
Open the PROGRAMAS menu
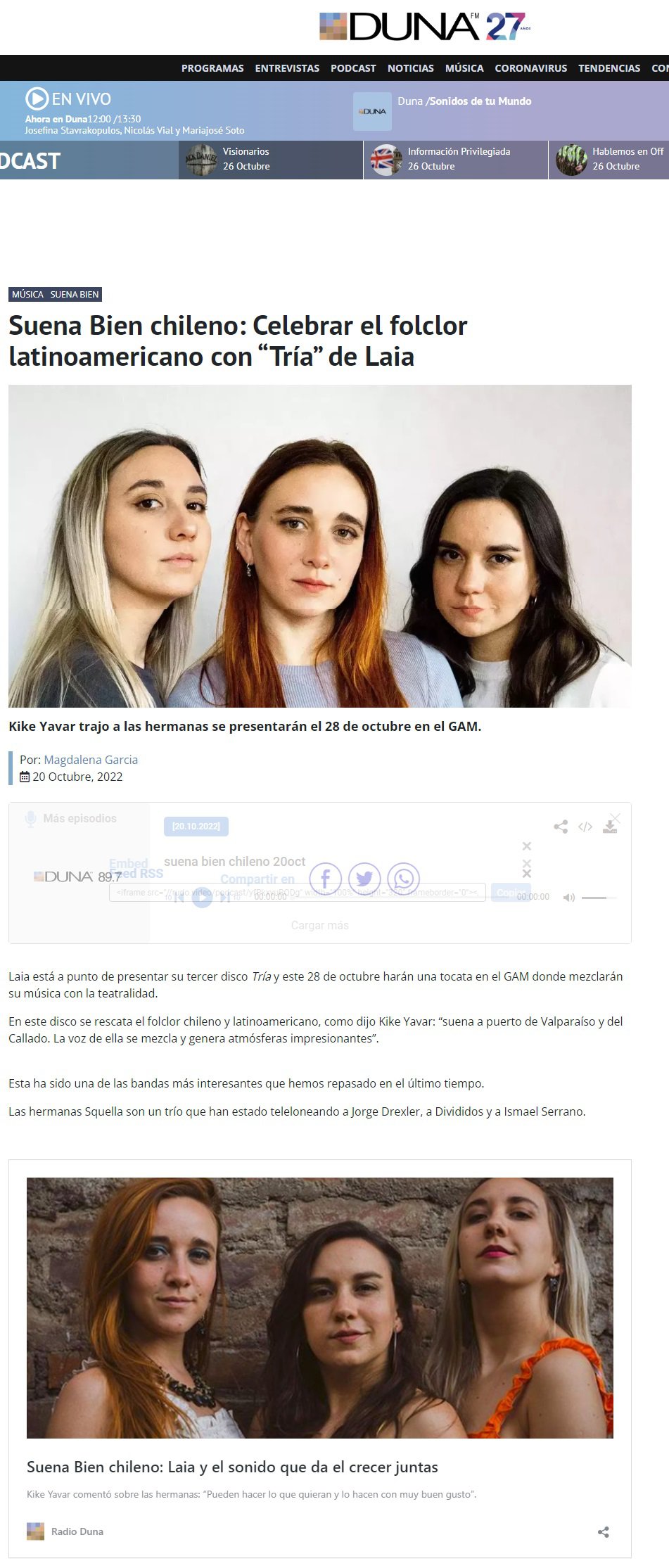click(212, 68)
